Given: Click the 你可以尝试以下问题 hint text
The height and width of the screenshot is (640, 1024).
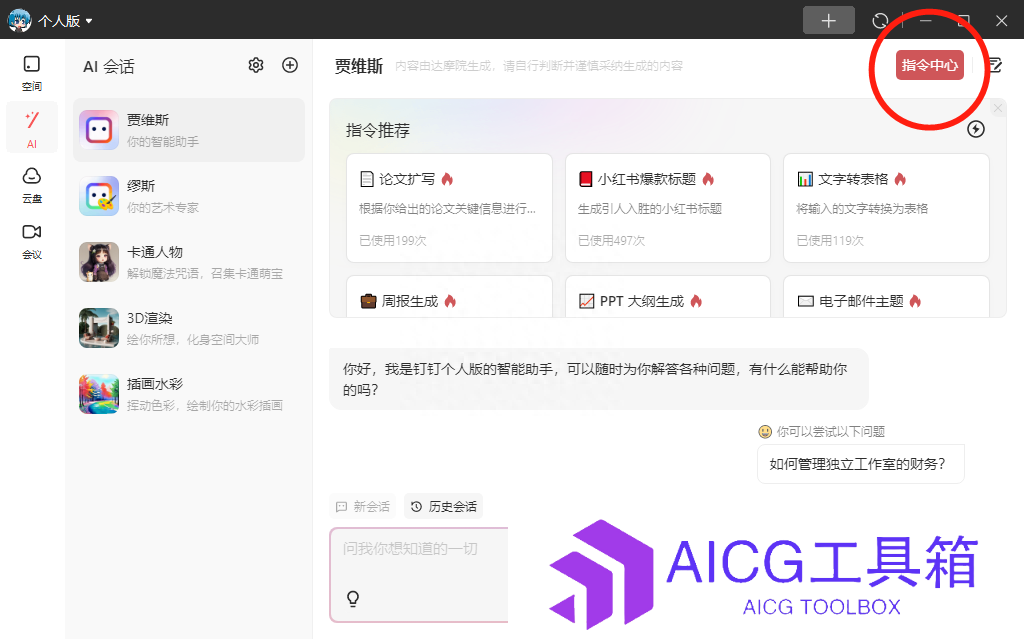Looking at the screenshot, I should tap(830, 432).
